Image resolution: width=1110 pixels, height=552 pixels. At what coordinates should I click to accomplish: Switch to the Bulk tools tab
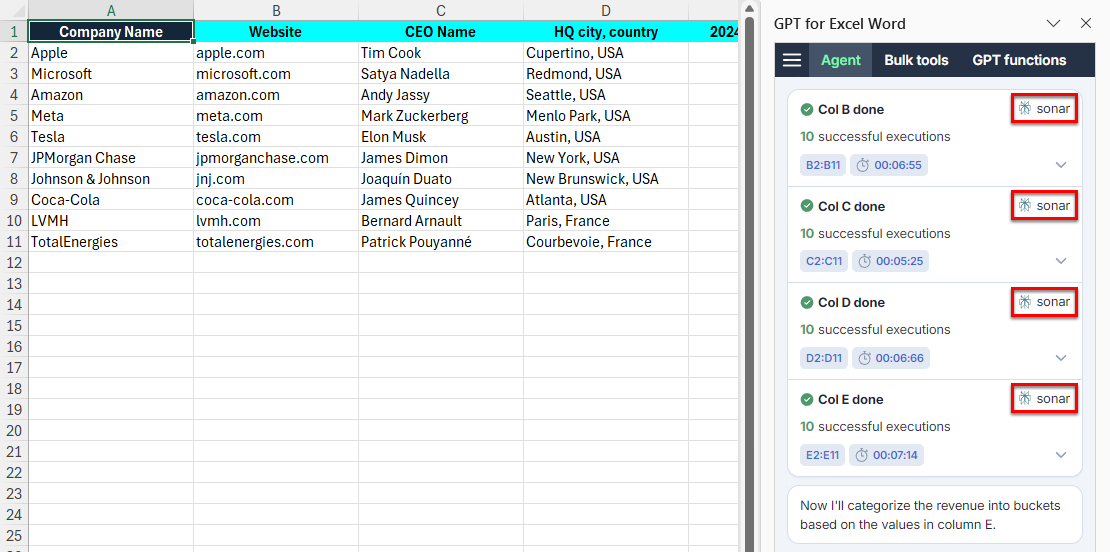pos(916,60)
